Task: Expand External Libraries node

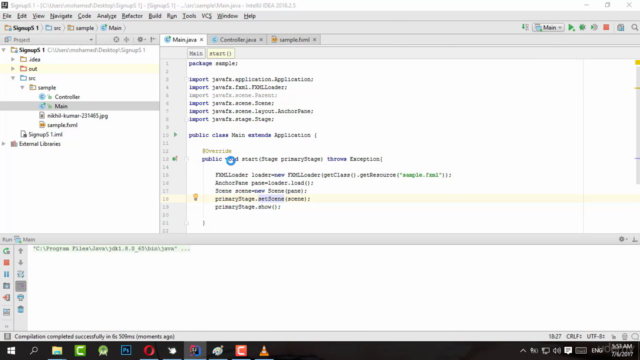Action: [x=4, y=144]
